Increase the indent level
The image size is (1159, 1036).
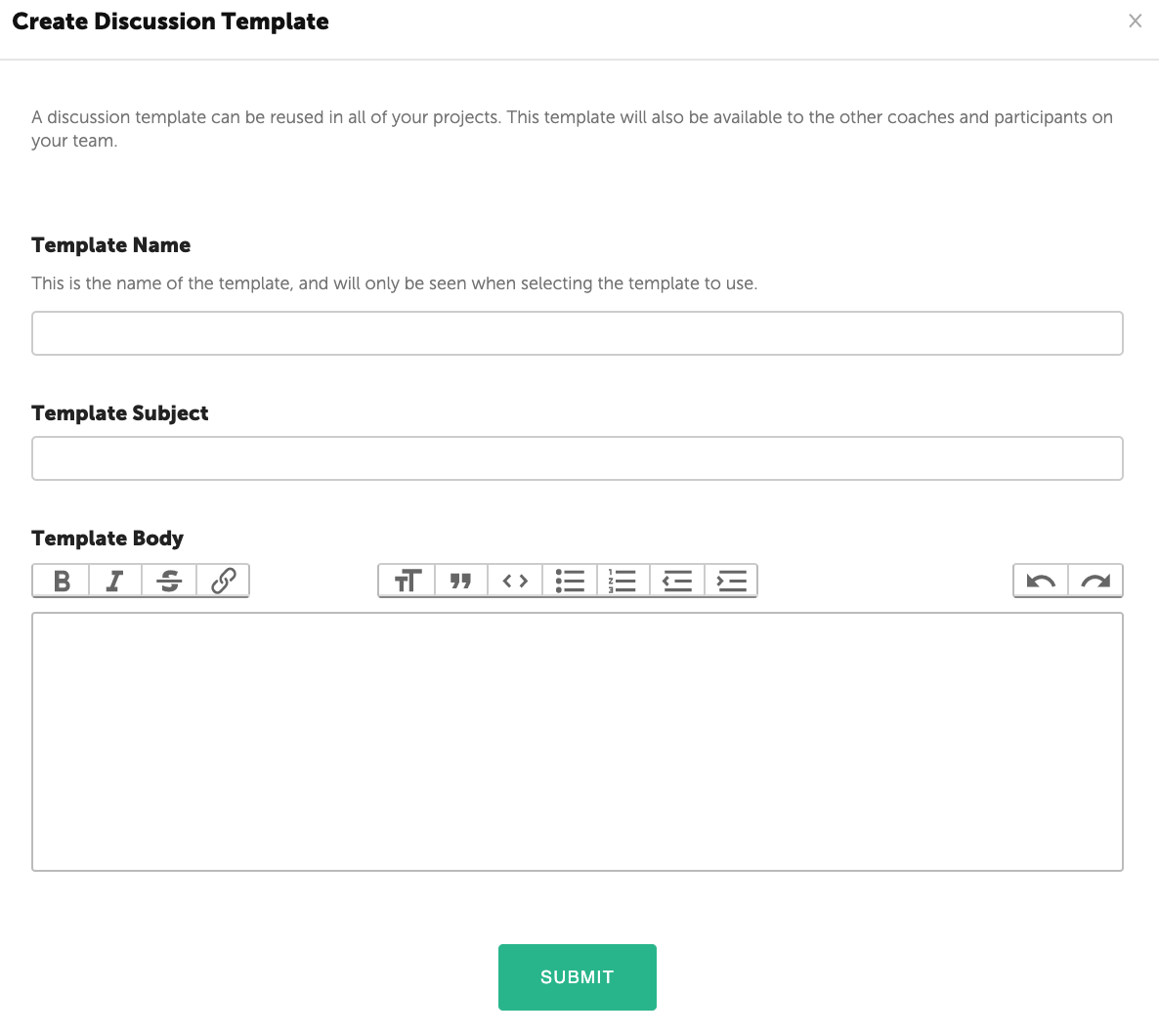pos(731,581)
